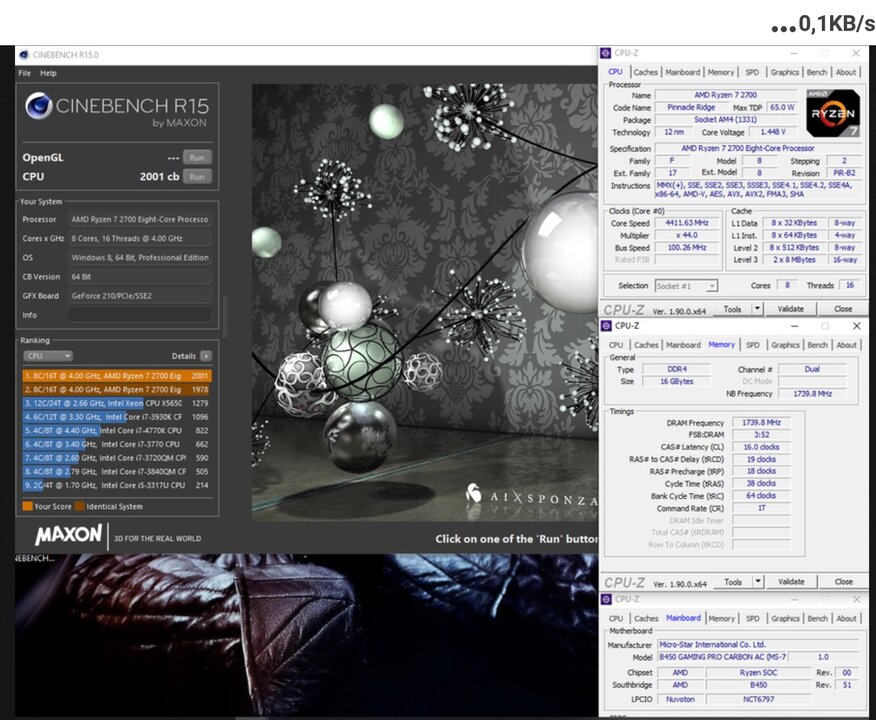876x720 pixels.
Task: Switch to Graphics tab in the CPU-Z processor window
Action: [784, 72]
